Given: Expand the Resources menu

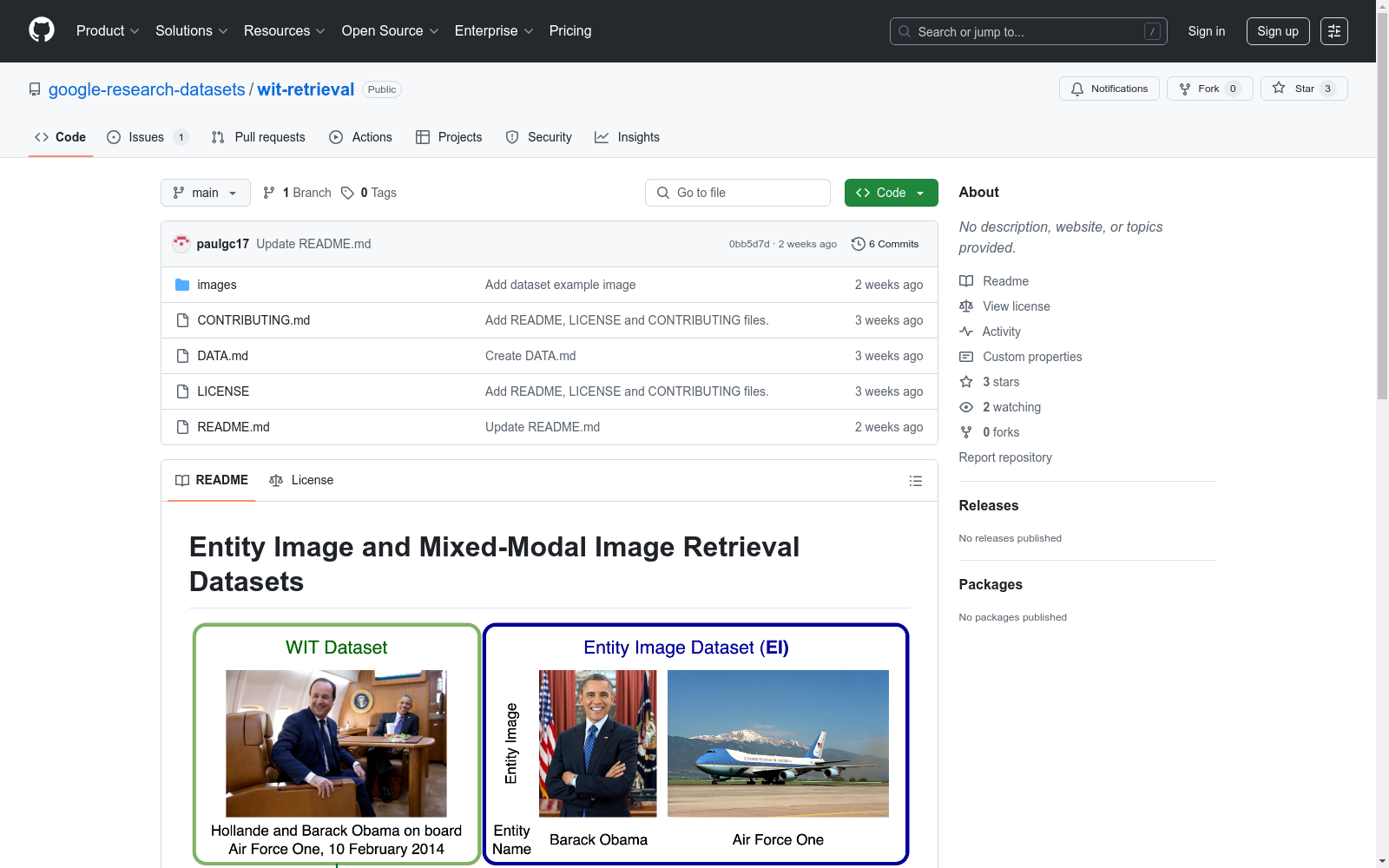Looking at the screenshot, I should tap(285, 31).
